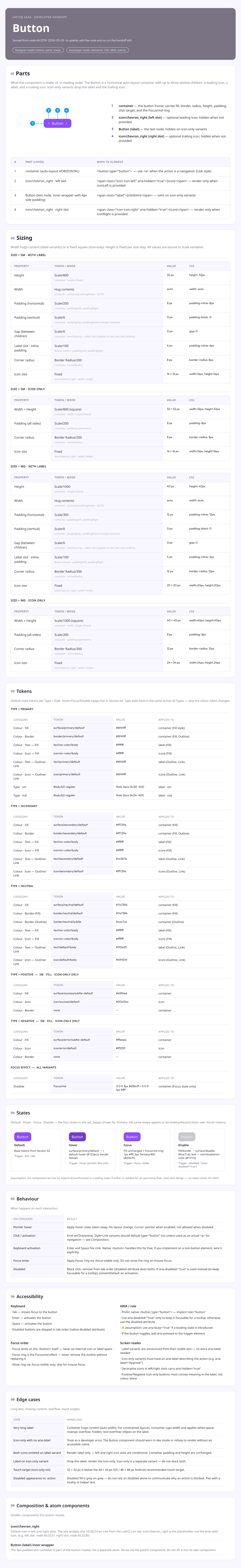Screen dimensions: 241x1568
Task: Click the 'Very long label' edge case
Action: [24, 1427]
